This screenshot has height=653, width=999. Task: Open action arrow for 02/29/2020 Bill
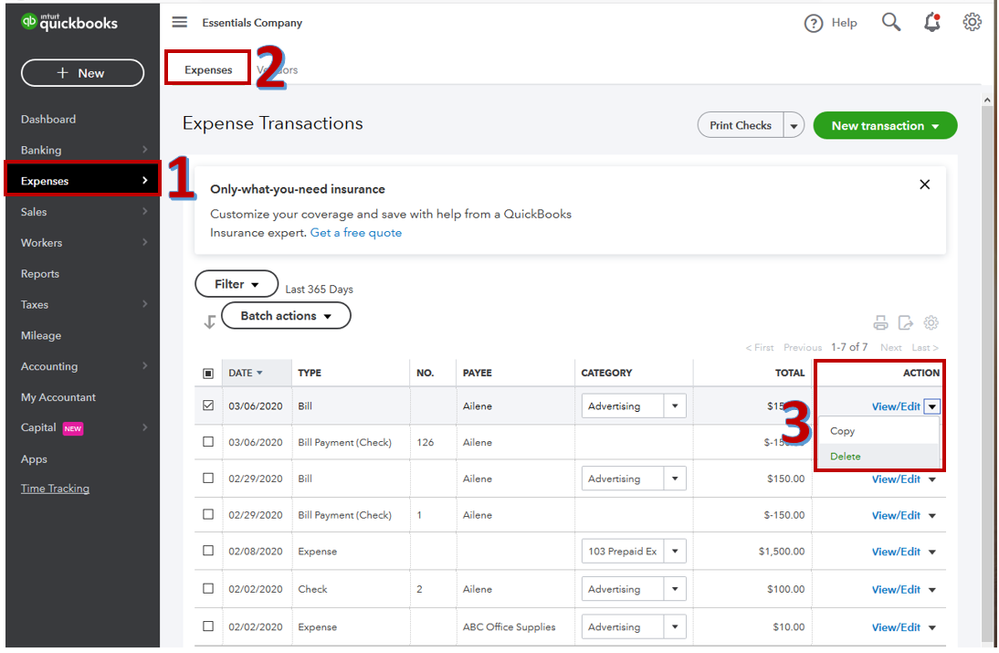coord(932,480)
